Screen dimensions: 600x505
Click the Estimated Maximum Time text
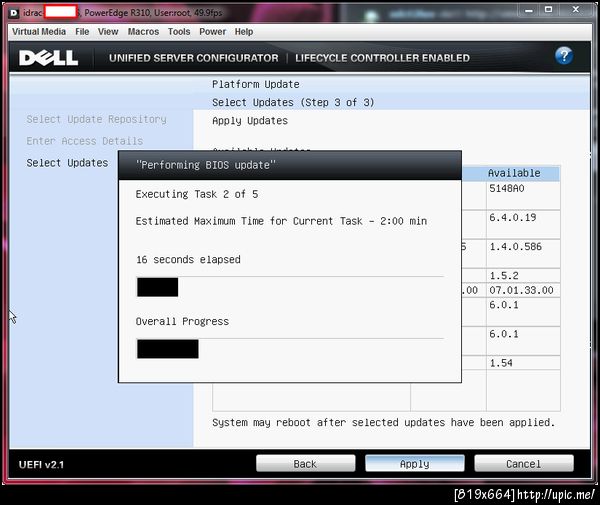coord(281,221)
